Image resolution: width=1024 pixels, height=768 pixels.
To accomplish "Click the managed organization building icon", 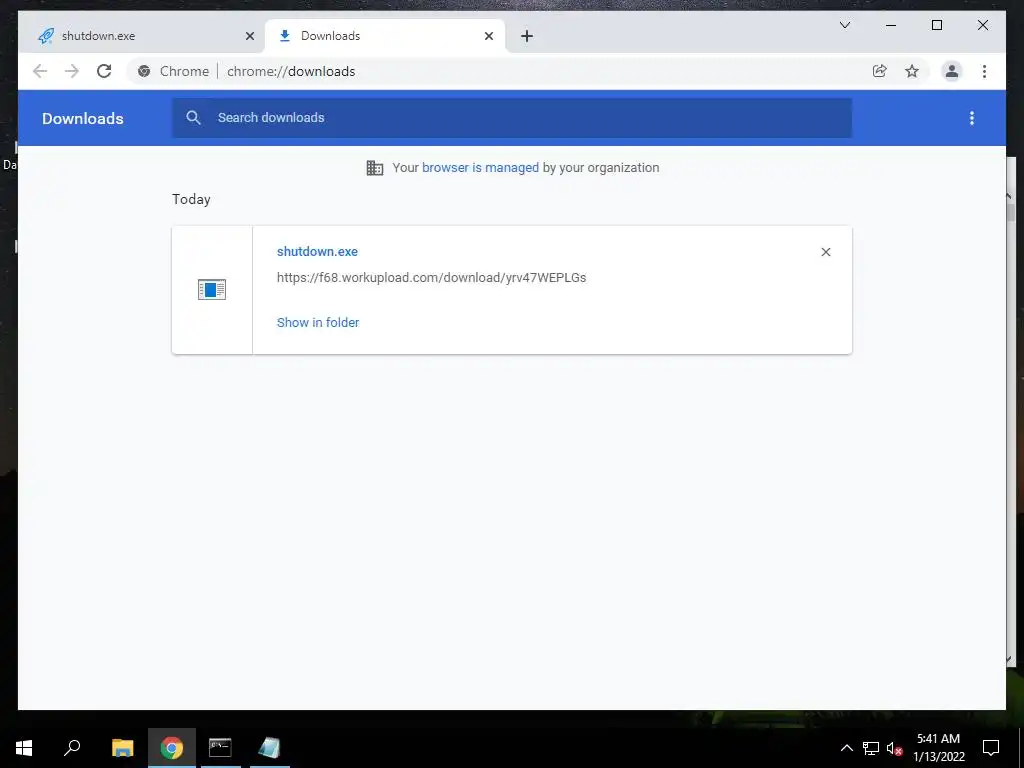I will coord(375,168).
